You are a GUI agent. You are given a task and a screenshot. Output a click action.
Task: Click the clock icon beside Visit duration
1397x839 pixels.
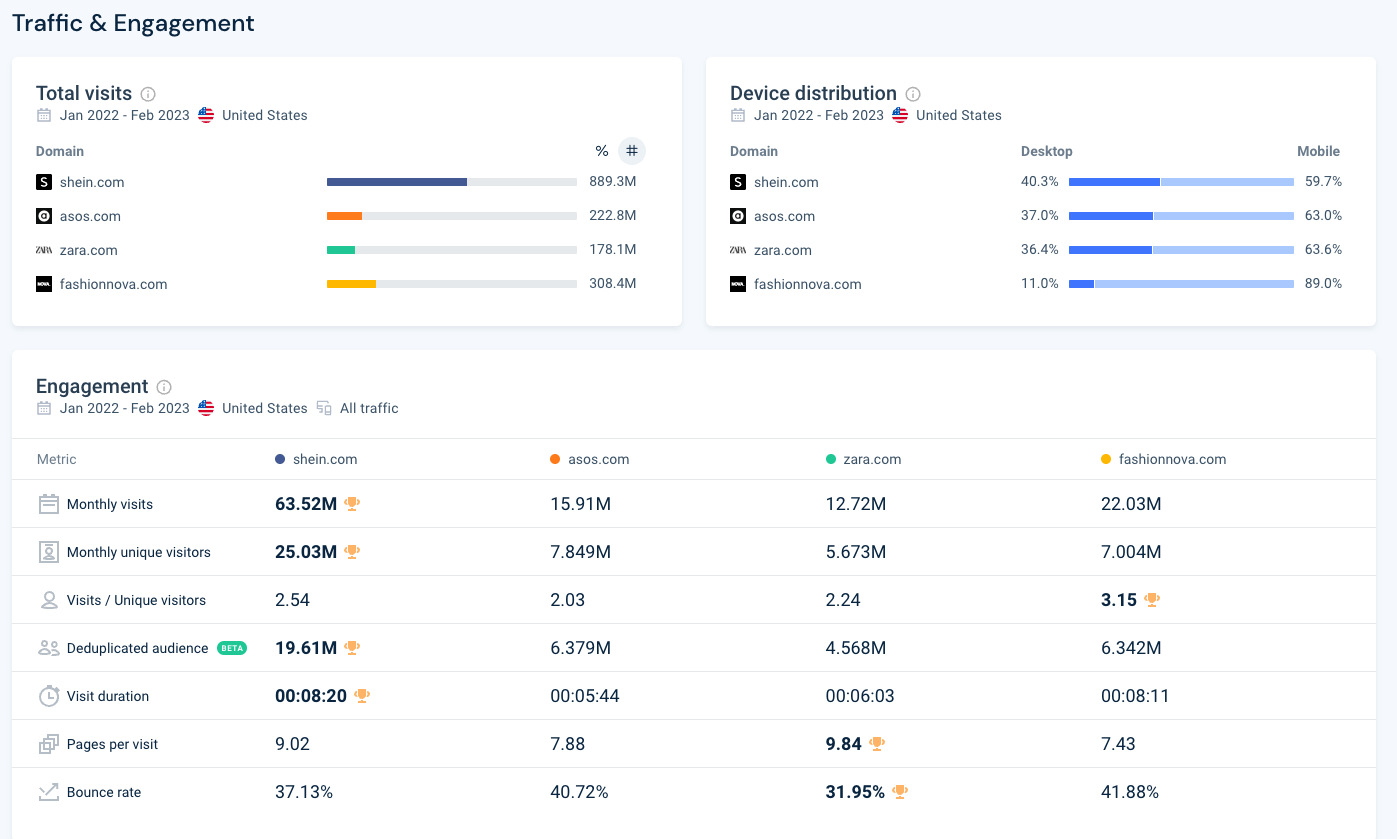48,695
